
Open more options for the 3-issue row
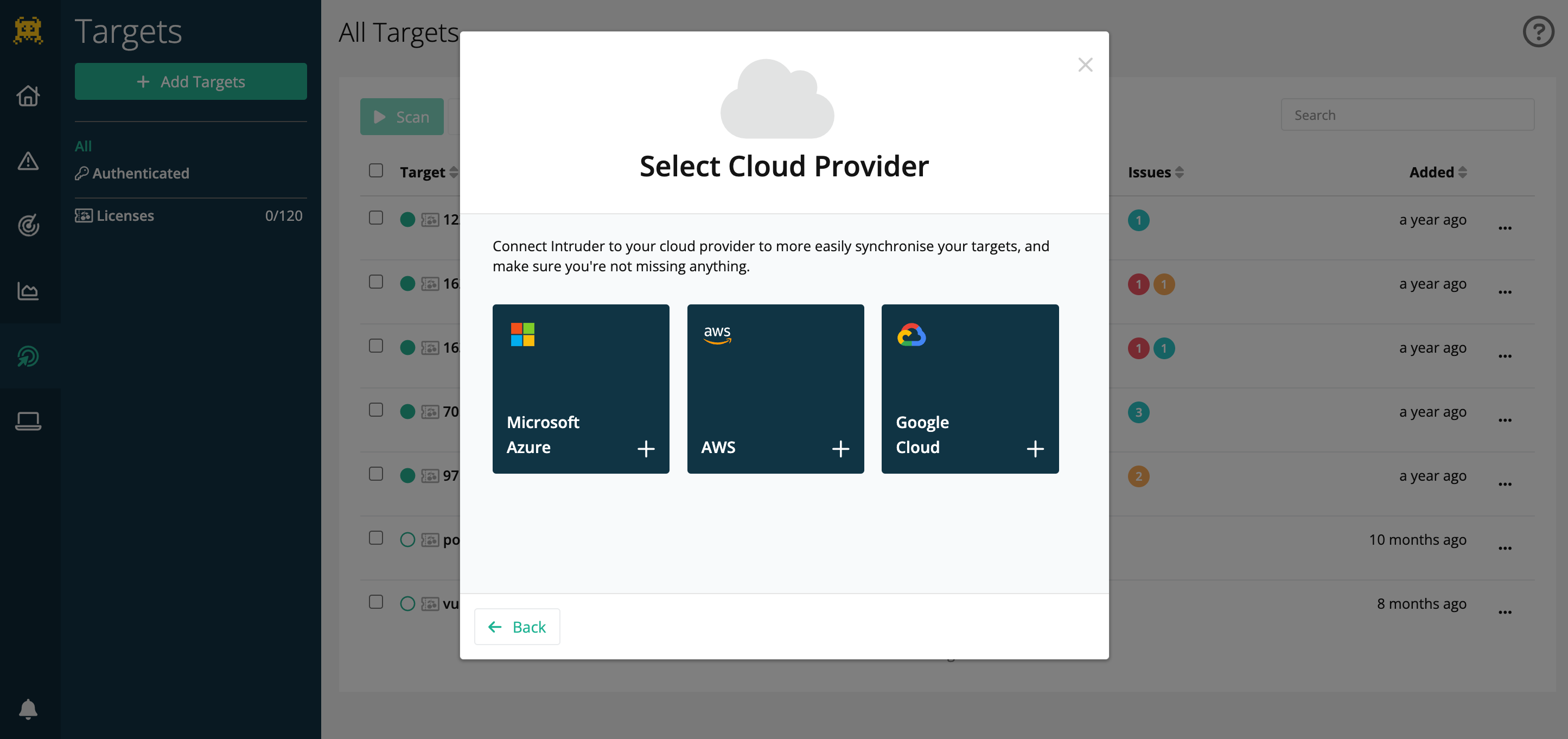click(x=1505, y=419)
